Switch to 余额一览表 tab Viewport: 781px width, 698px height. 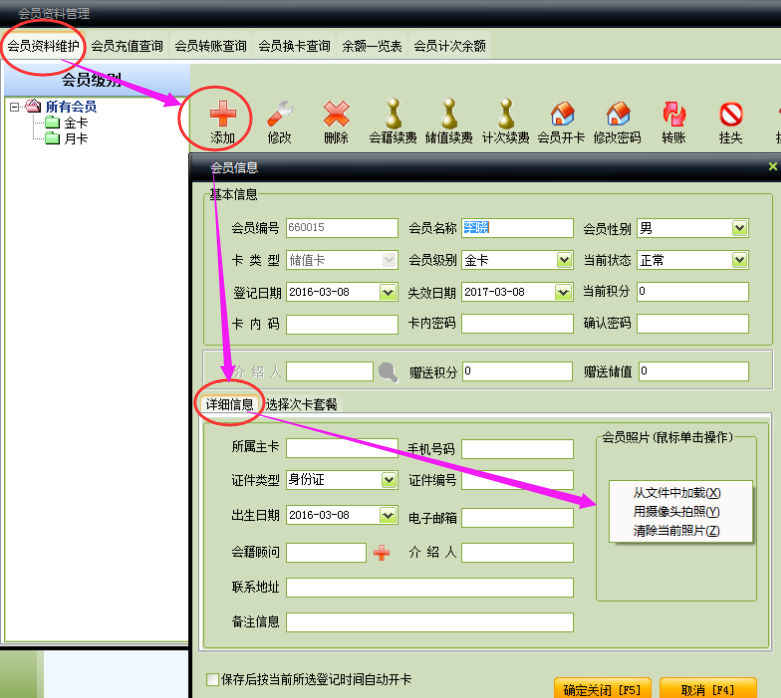pos(372,46)
